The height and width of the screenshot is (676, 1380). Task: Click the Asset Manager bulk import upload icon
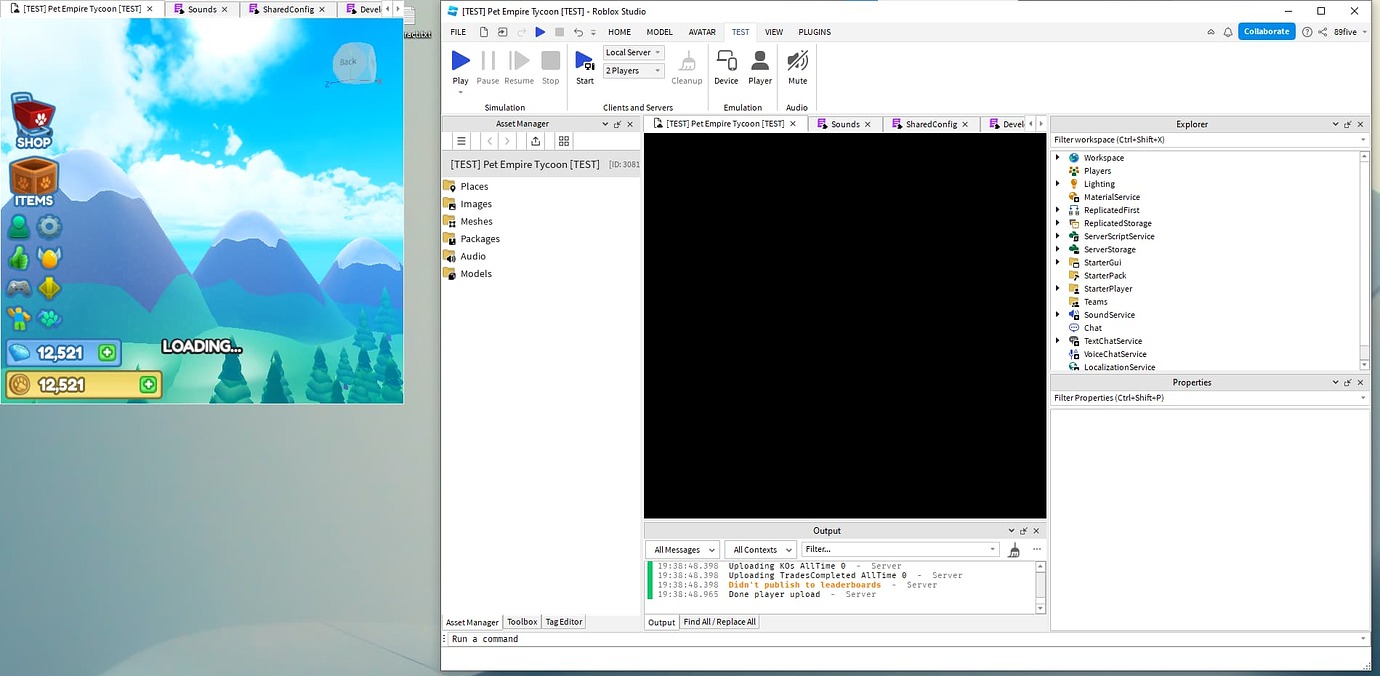click(x=536, y=141)
